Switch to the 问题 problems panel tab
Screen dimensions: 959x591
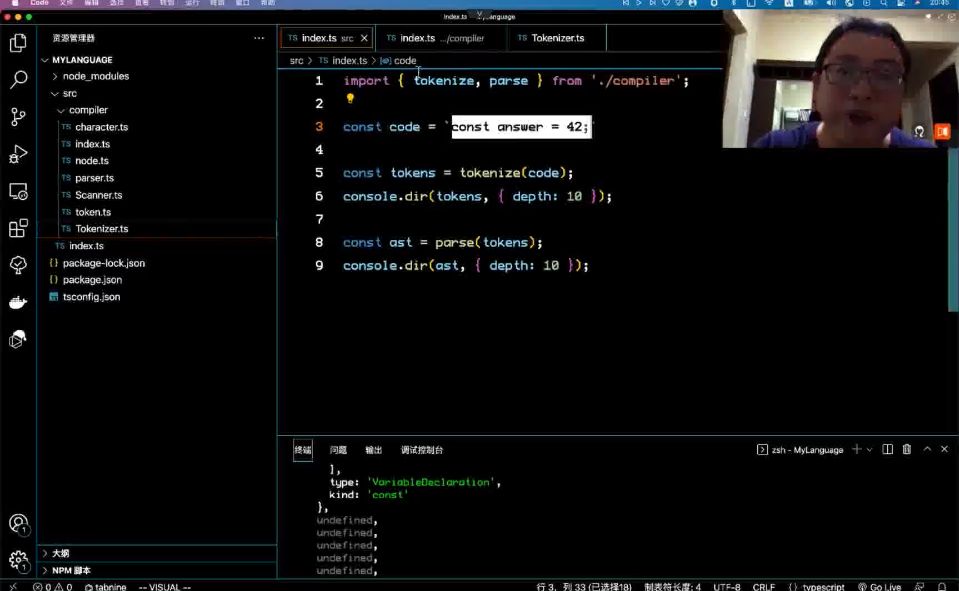tap(339, 450)
